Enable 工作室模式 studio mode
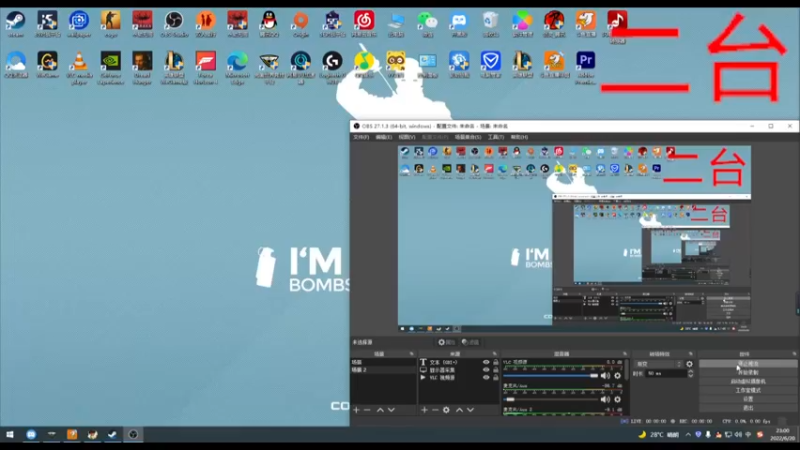Screen dimensions: 800x450 click(x=747, y=390)
